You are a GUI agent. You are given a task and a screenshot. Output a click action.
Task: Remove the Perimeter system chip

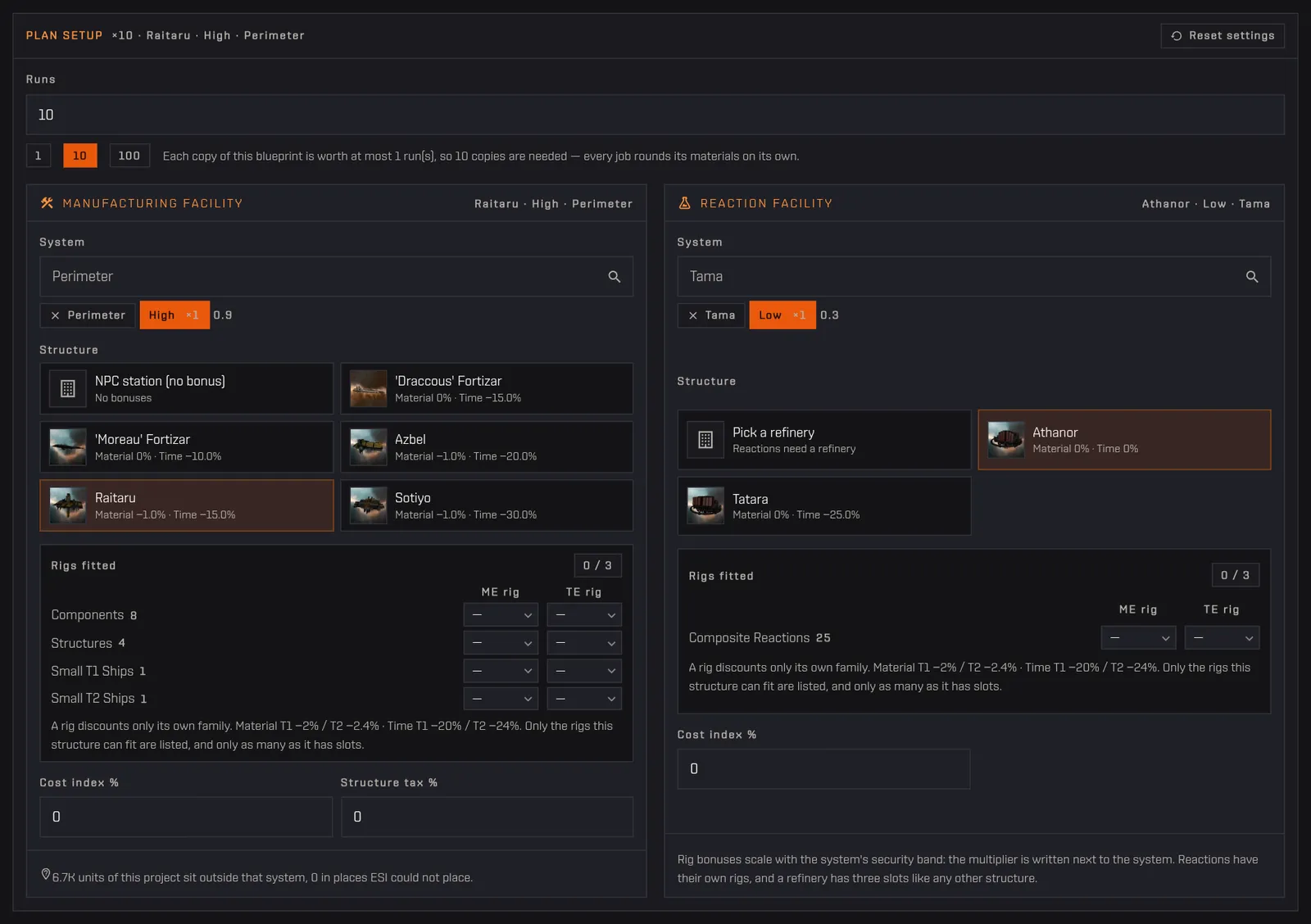pyautogui.click(x=55, y=315)
